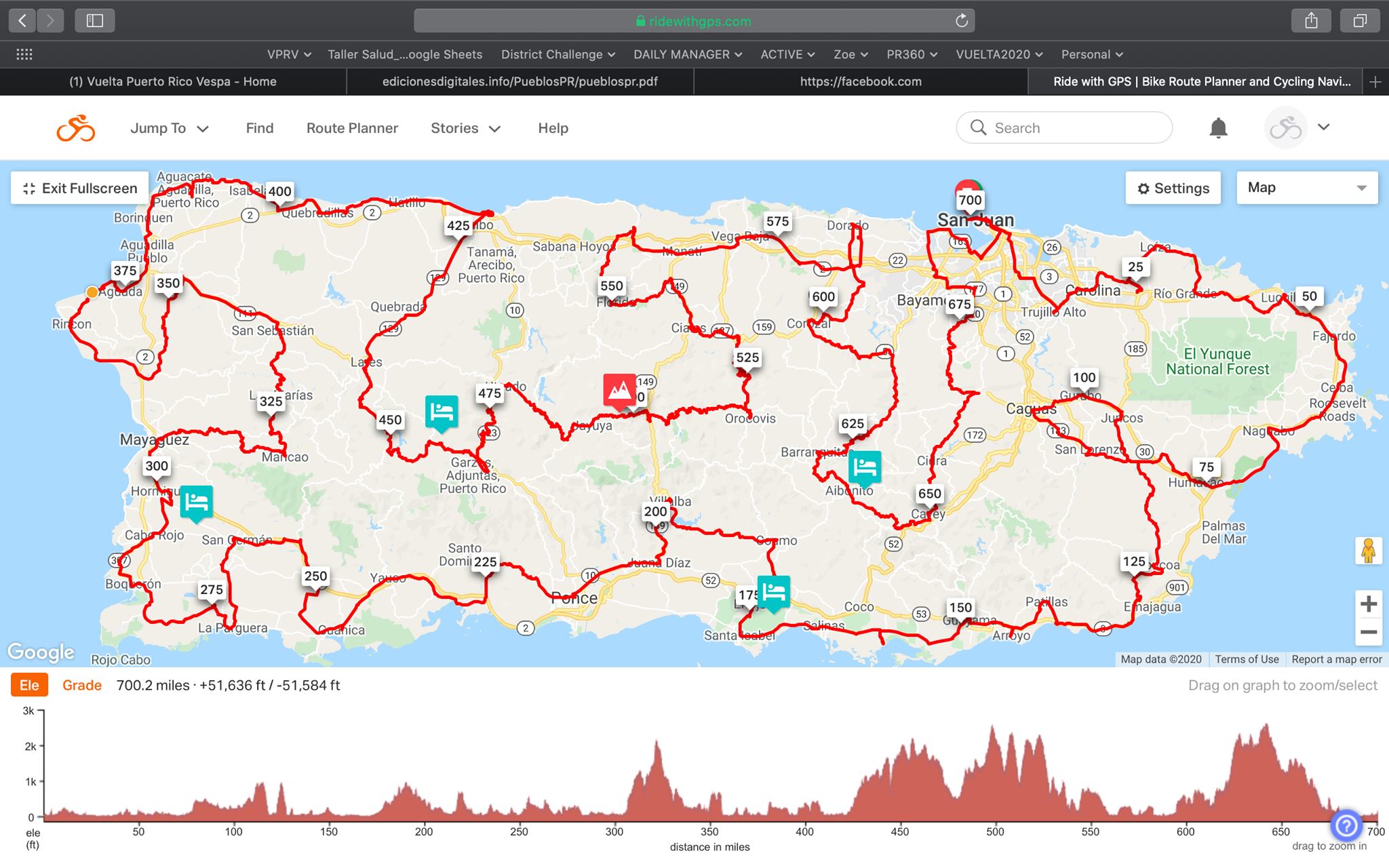Go to Ride with GPS home logo
This screenshot has width=1389, height=868.
point(75,128)
